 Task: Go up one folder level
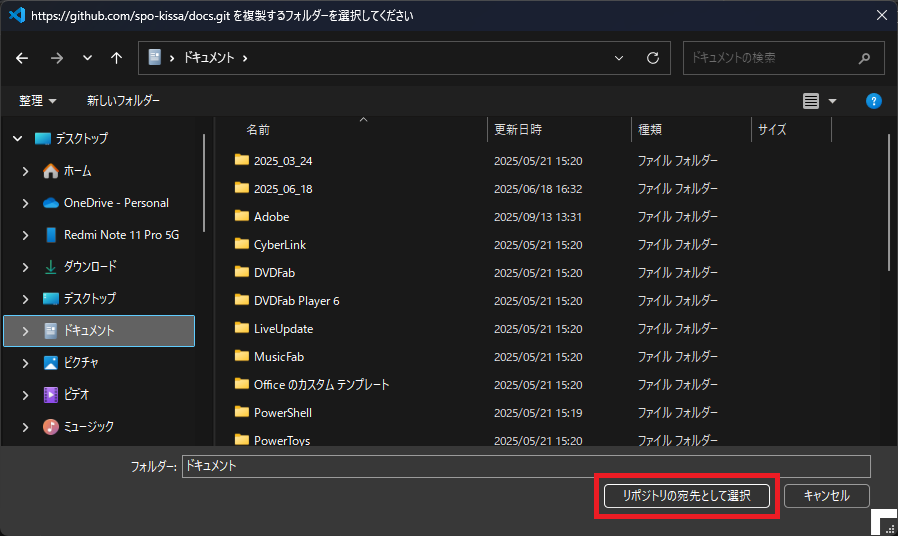pos(116,58)
